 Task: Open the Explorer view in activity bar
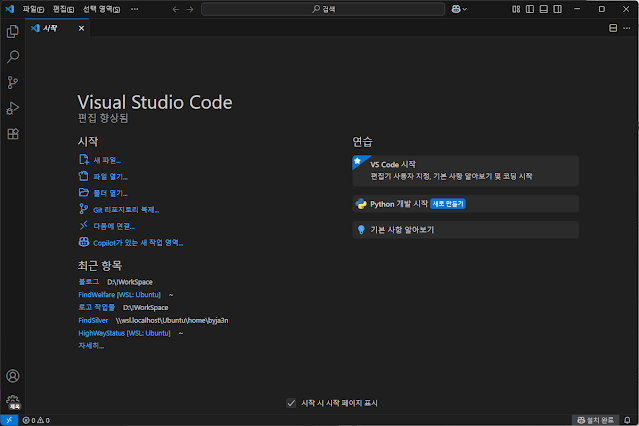[13, 31]
